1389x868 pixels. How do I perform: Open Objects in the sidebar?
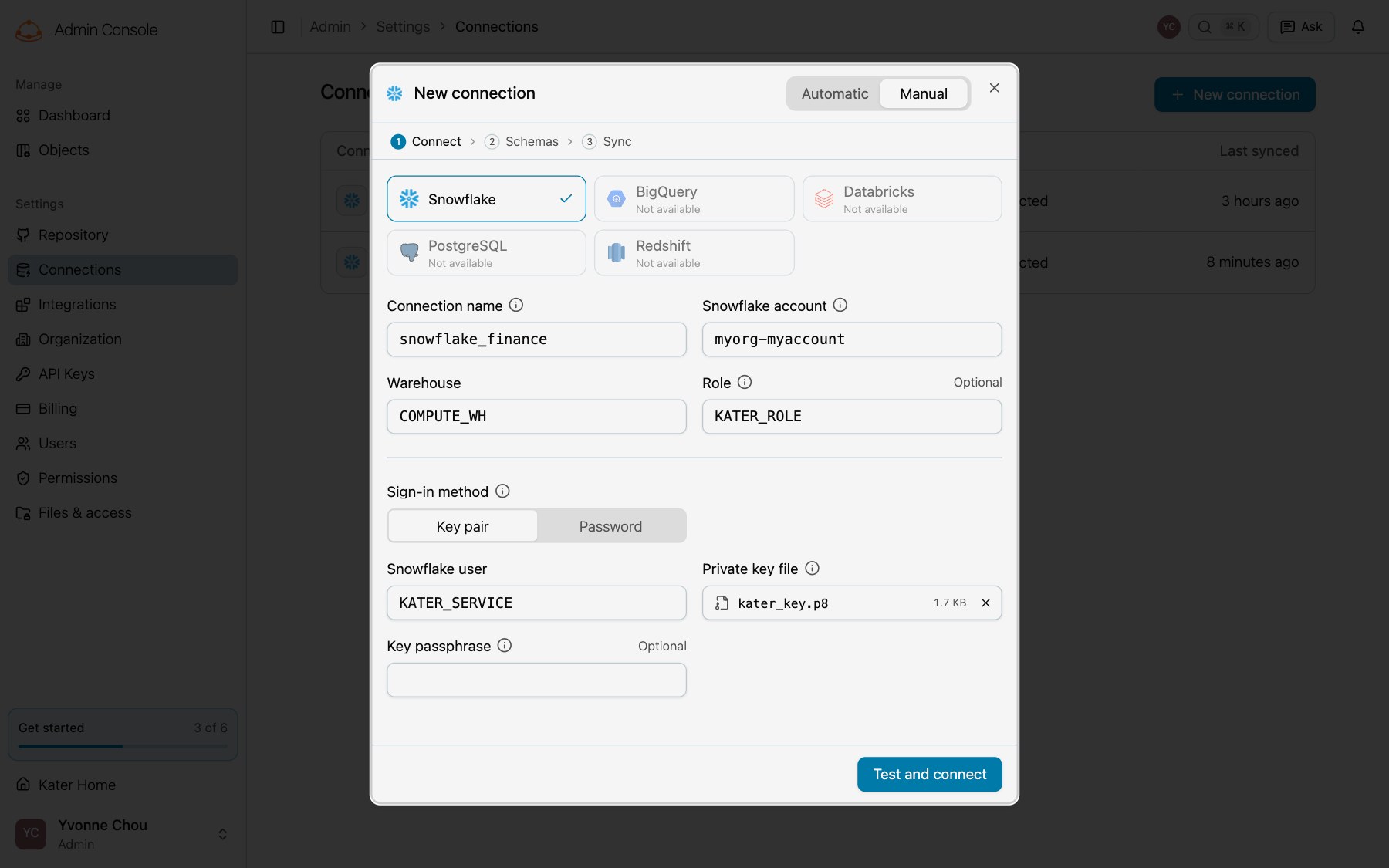point(123,150)
